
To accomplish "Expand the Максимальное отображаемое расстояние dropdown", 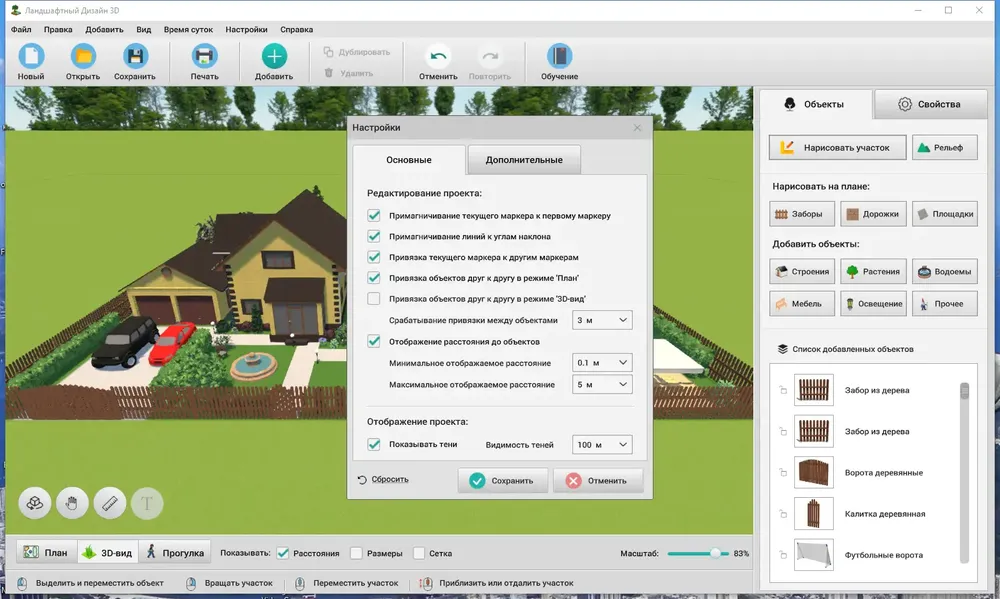I will (x=602, y=385).
